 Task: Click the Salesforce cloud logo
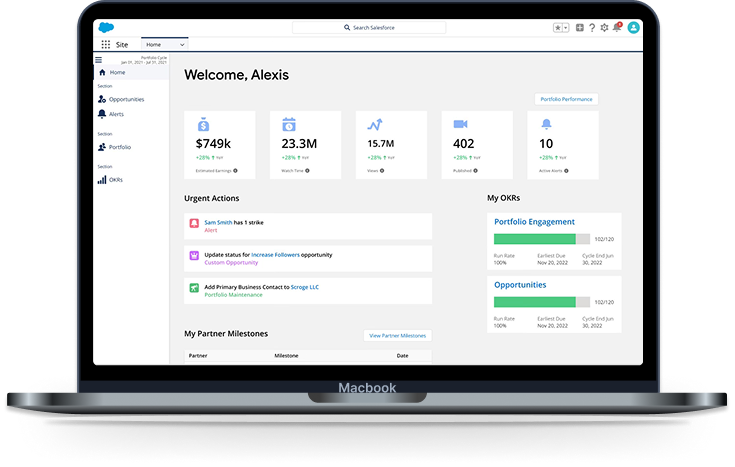pos(104,28)
